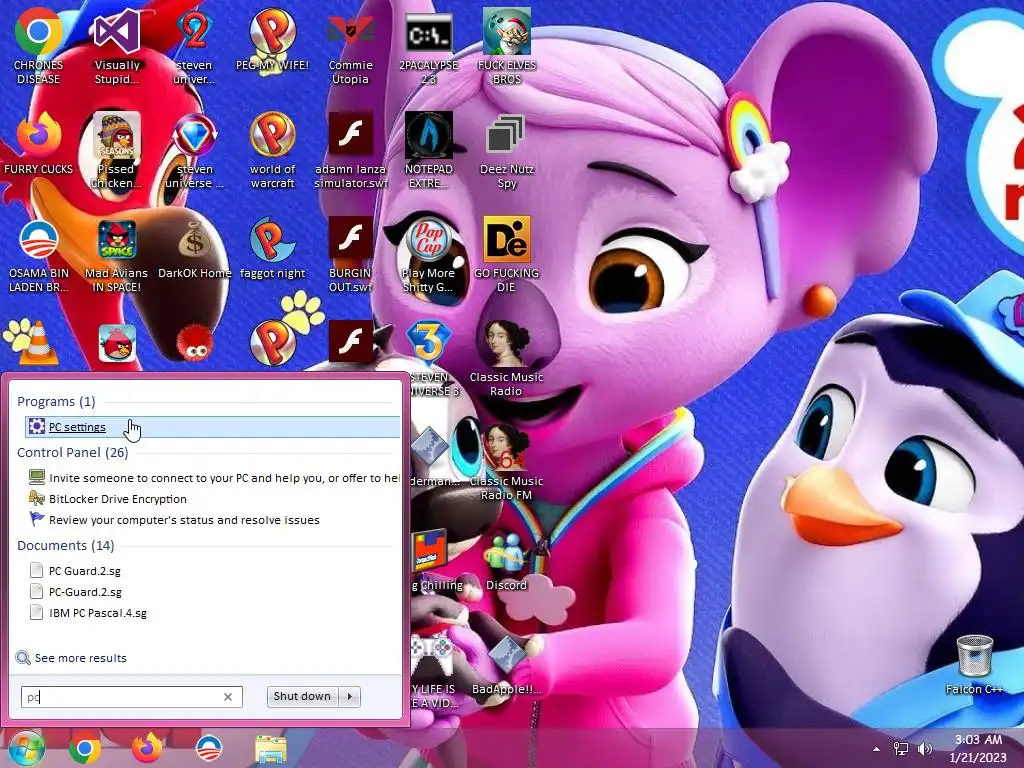Open the Falcon C++ recycle bin icon
This screenshot has width=1024, height=768.
point(974,665)
